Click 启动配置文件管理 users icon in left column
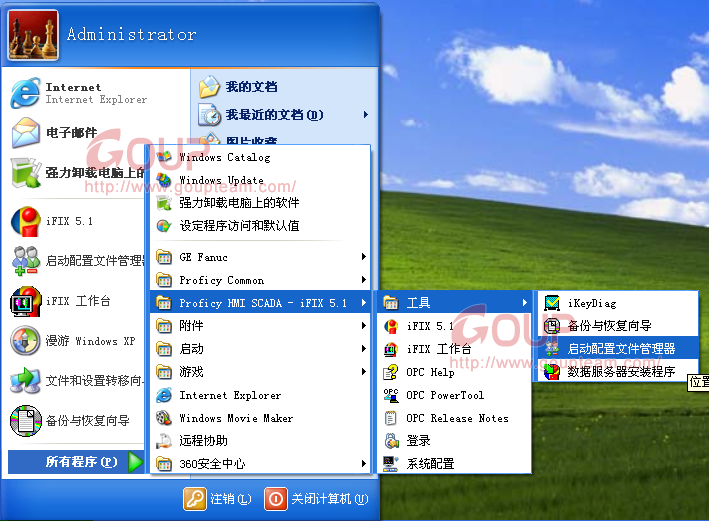This screenshot has width=709, height=521. point(25,261)
